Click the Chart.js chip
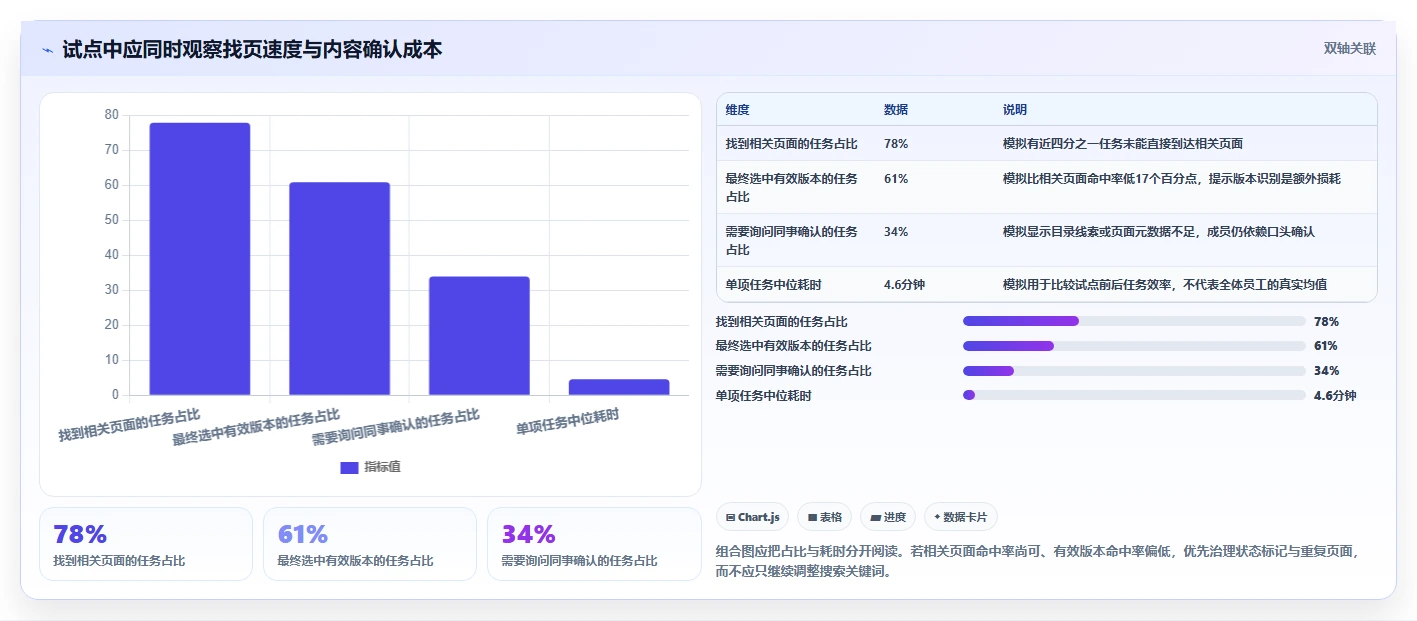Image resolution: width=1417 pixels, height=621 pixels. pos(752,517)
